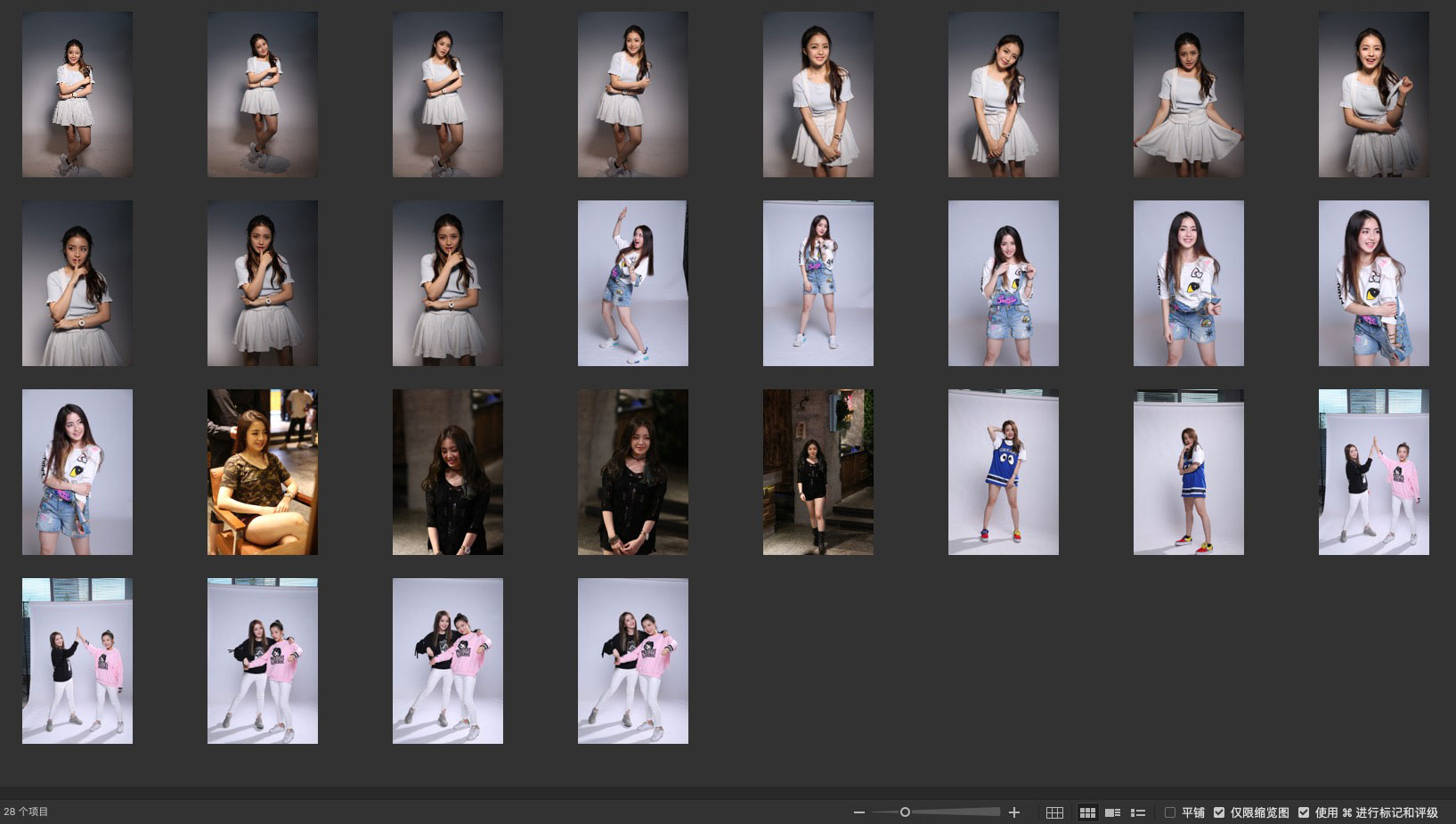Viewport: 1456px width, 824px height.
Task: Lock the thumbnail grid icon
Action: coord(1054,812)
